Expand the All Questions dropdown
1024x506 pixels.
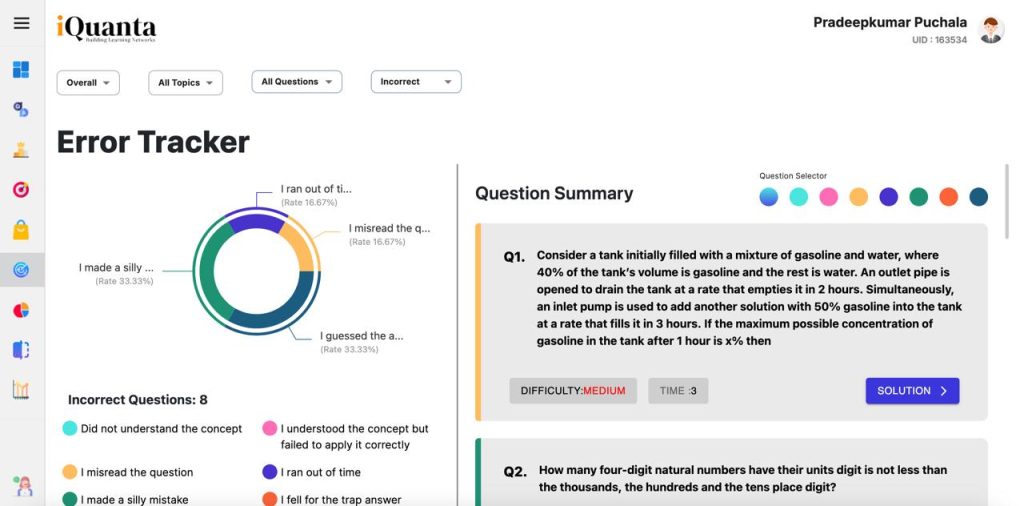coord(297,82)
